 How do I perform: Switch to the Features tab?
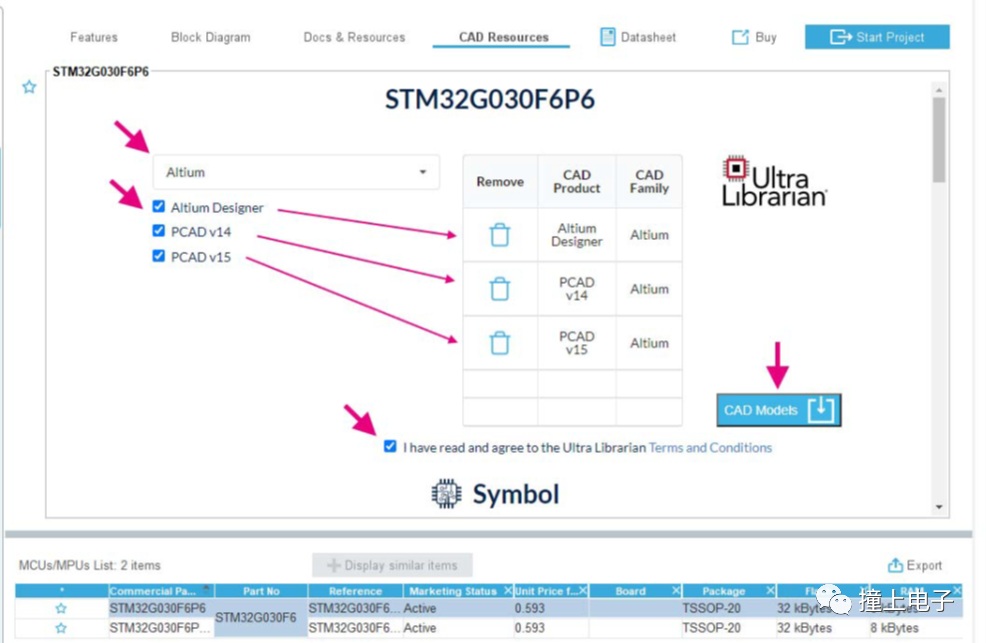94,37
